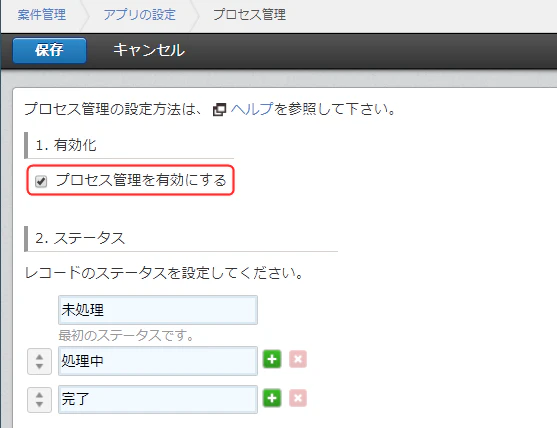Click the reorder handle for 完了
557x428 pixels.
tap(39, 400)
